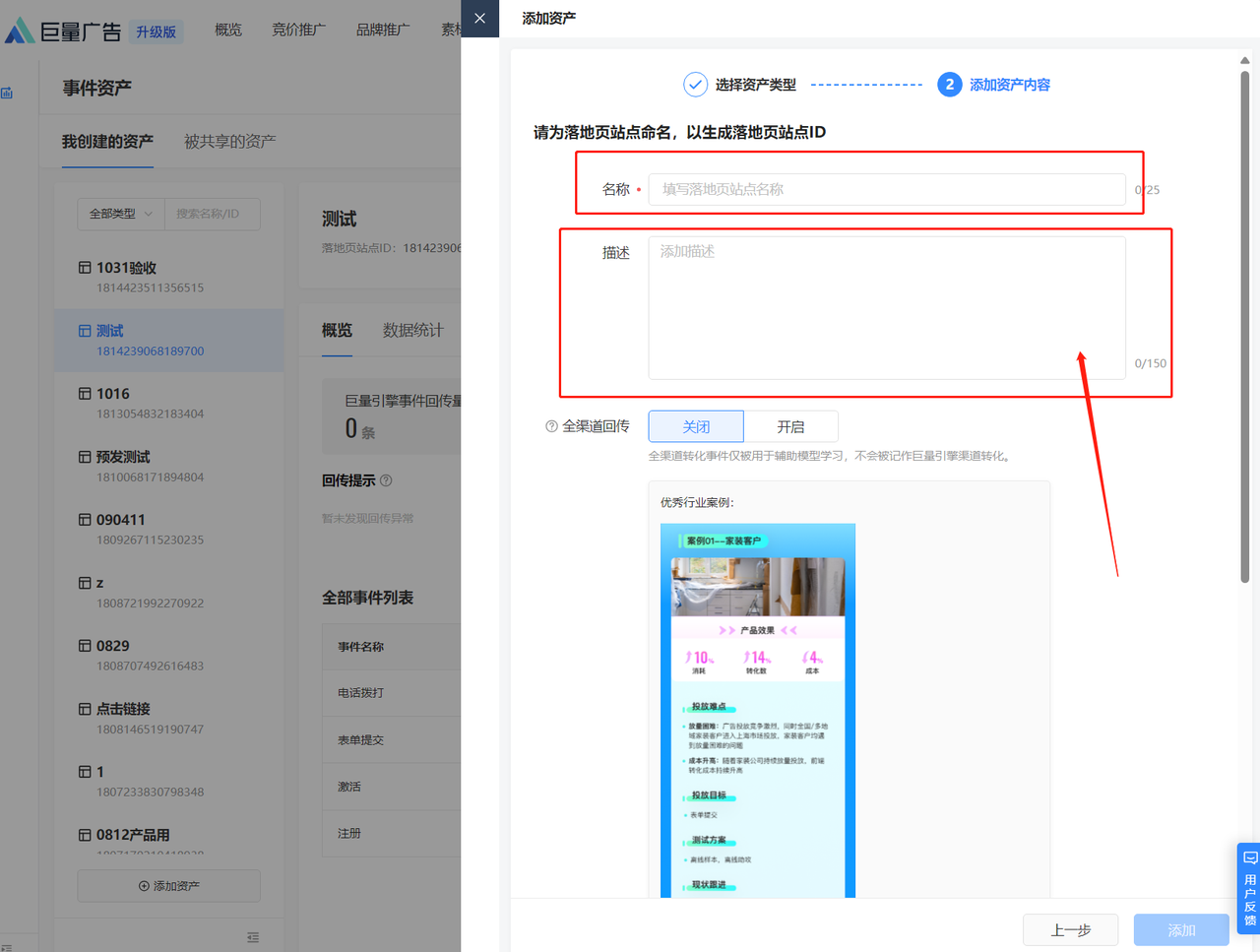Open the 全部类型 dropdown filter

pos(121,214)
